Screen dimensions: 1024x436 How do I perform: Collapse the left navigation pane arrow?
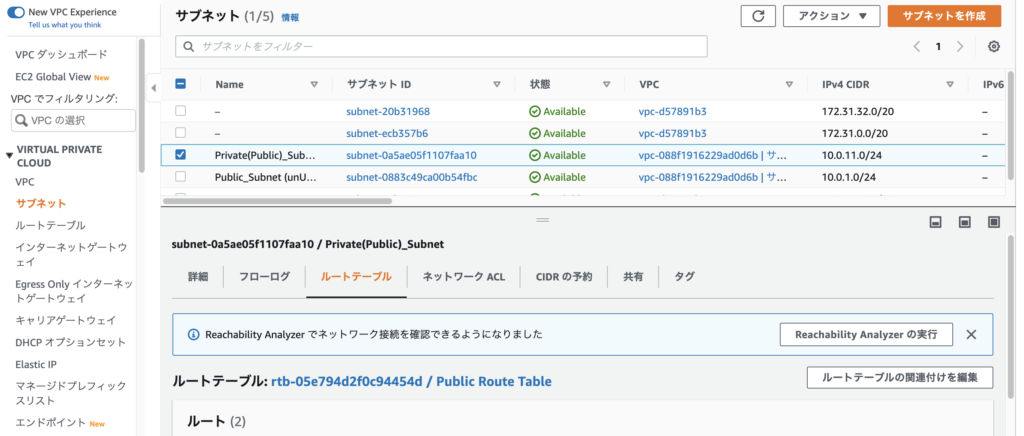[x=153, y=87]
